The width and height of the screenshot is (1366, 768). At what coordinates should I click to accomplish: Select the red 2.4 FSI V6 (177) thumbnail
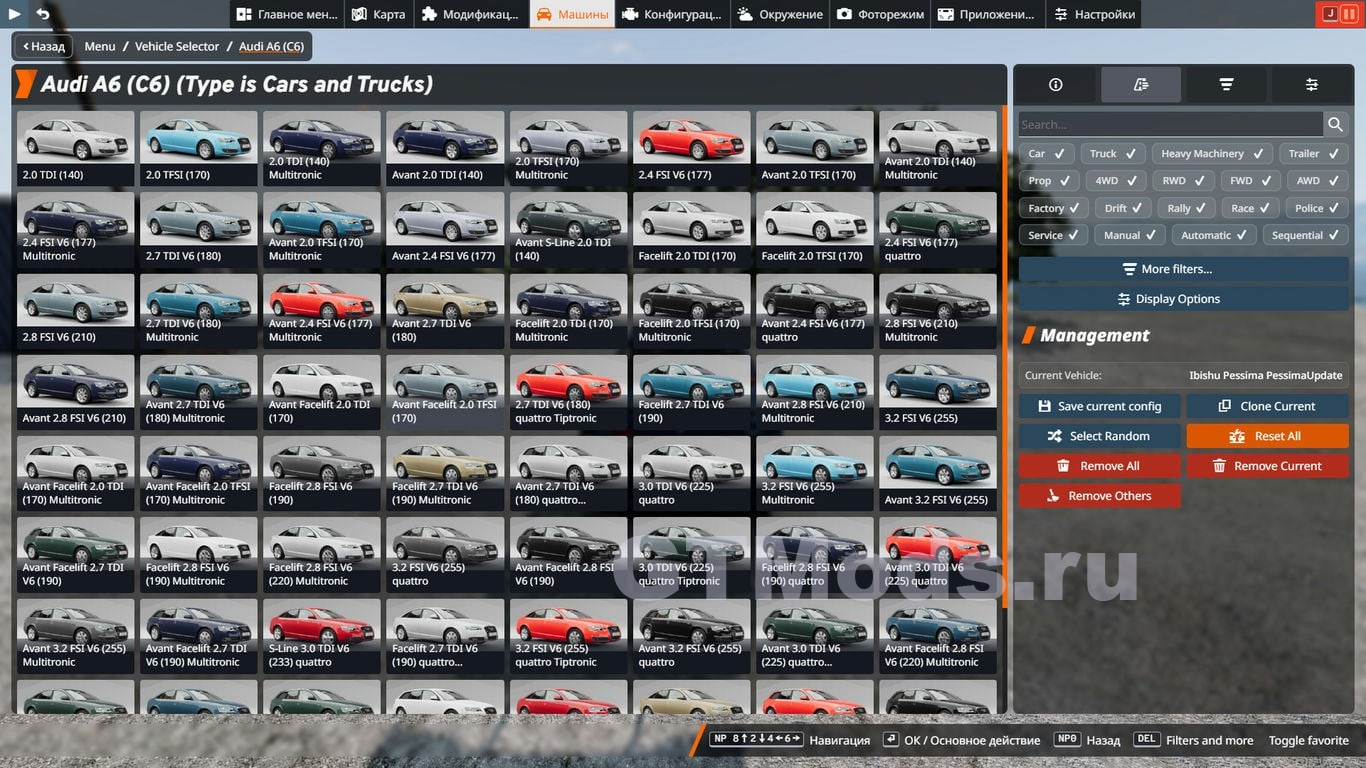tap(691, 147)
